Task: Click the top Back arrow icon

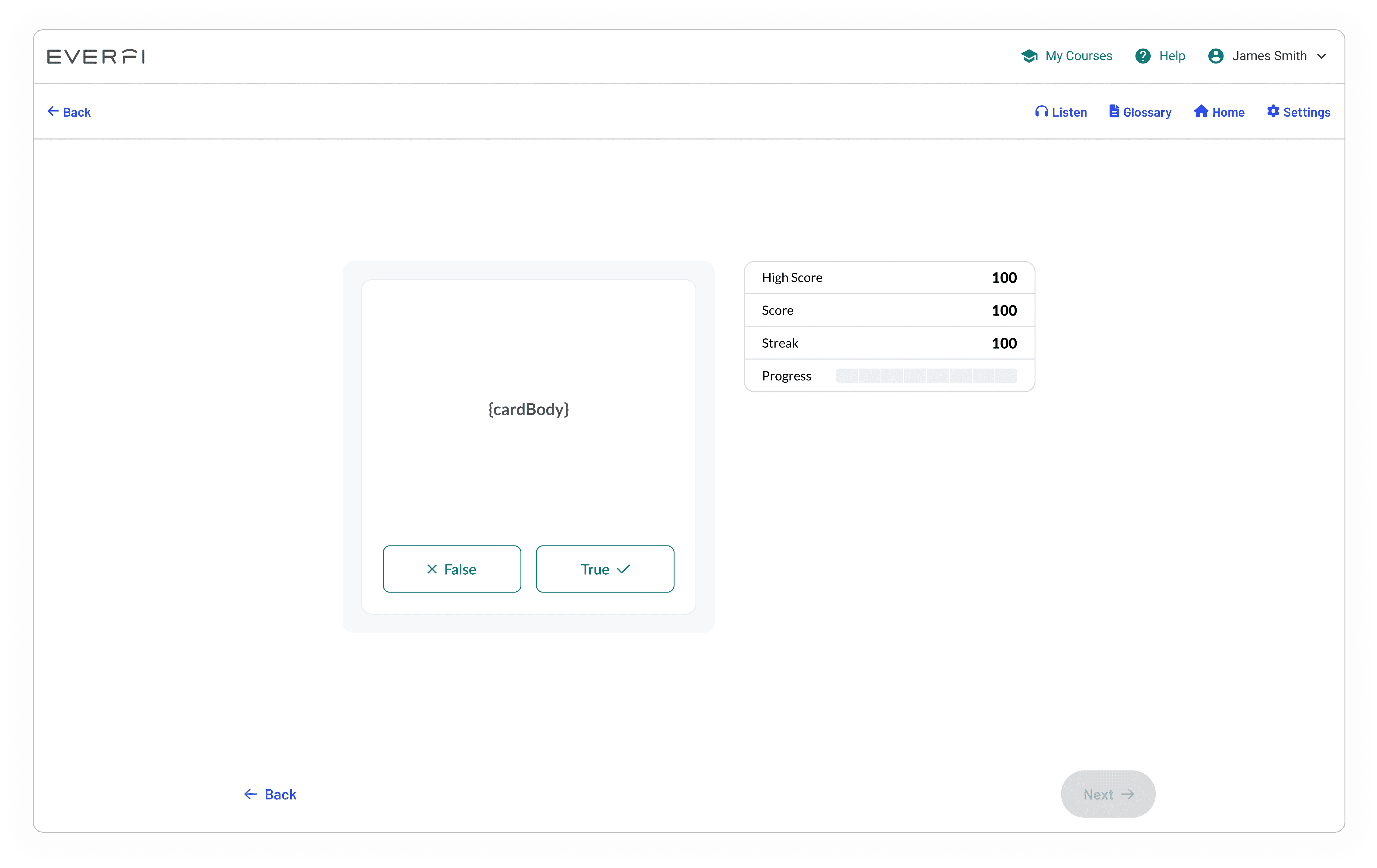Action: (x=53, y=111)
